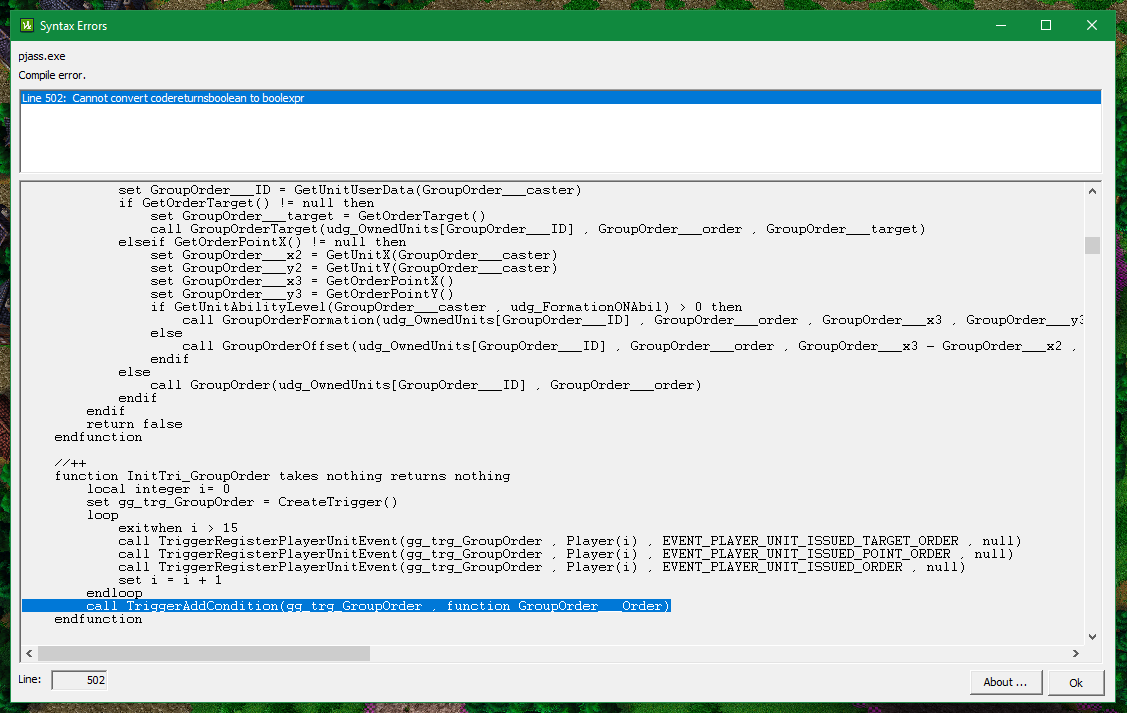Click the Ok button
The width and height of the screenshot is (1127, 713).
click(1075, 682)
